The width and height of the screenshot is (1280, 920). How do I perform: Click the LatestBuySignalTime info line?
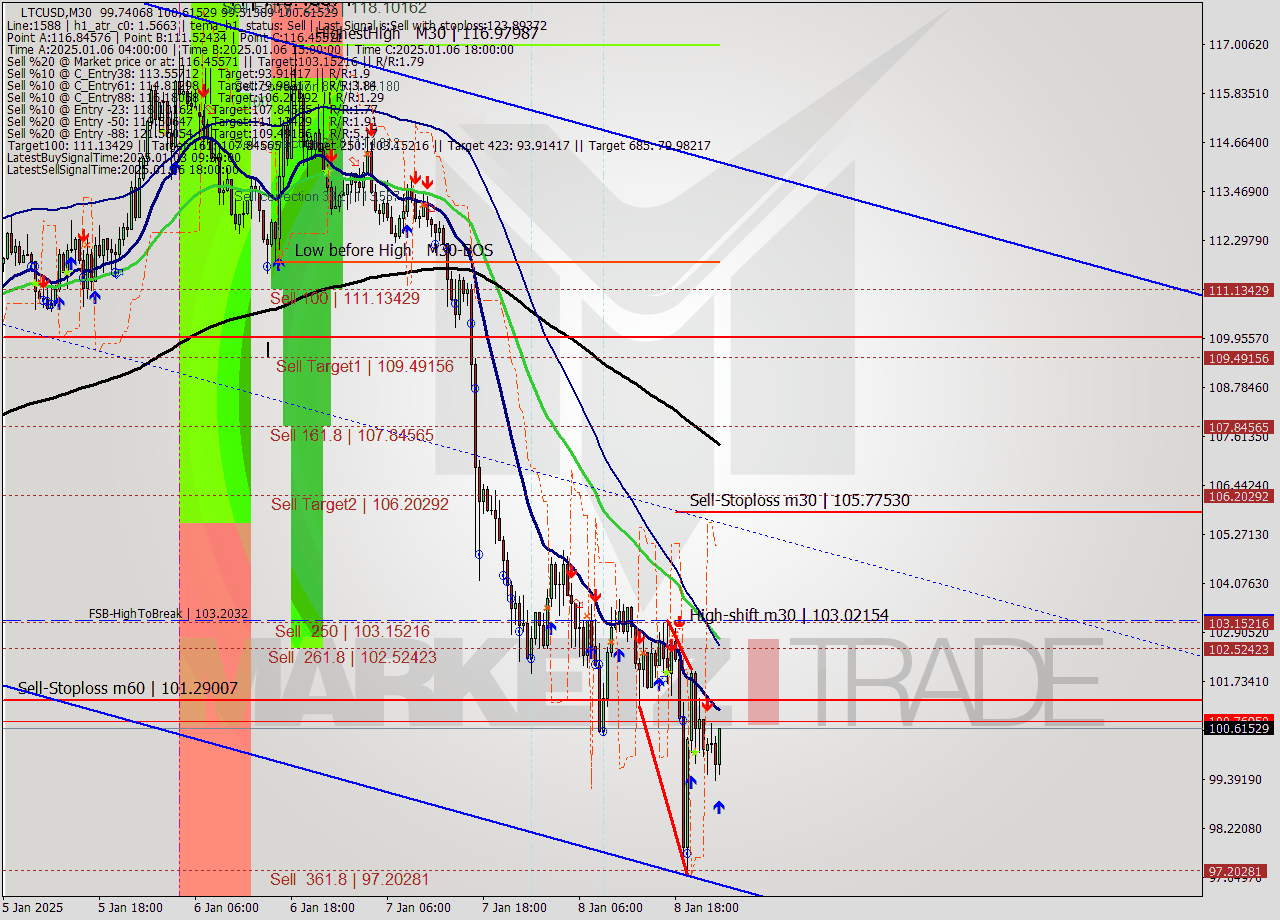[x=123, y=158]
